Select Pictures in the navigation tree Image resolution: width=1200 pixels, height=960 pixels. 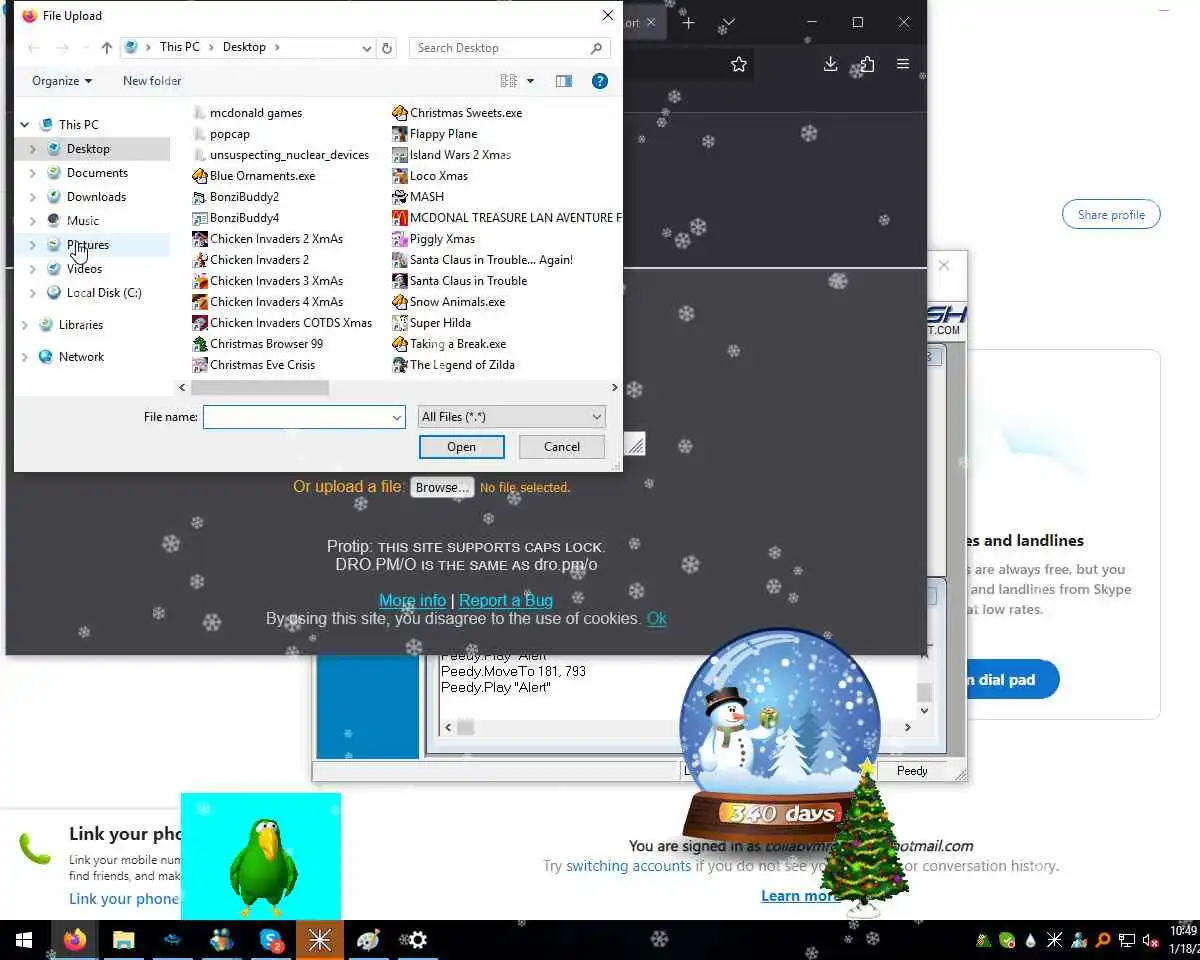tap(88, 245)
